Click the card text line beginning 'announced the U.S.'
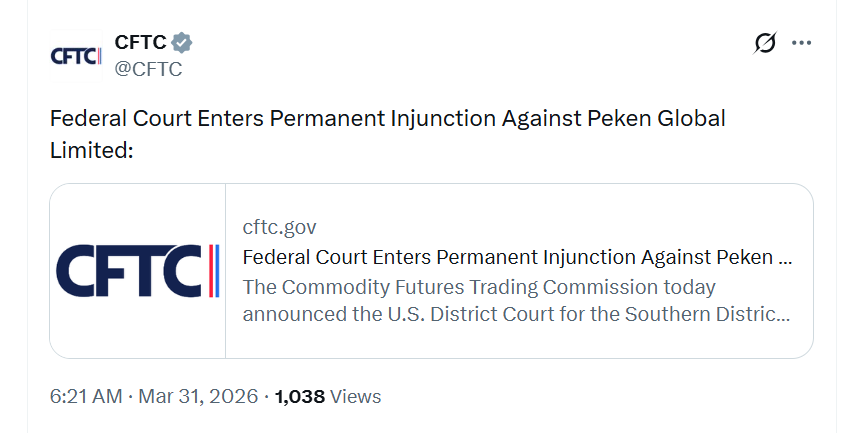The width and height of the screenshot is (860, 433). (x=517, y=314)
